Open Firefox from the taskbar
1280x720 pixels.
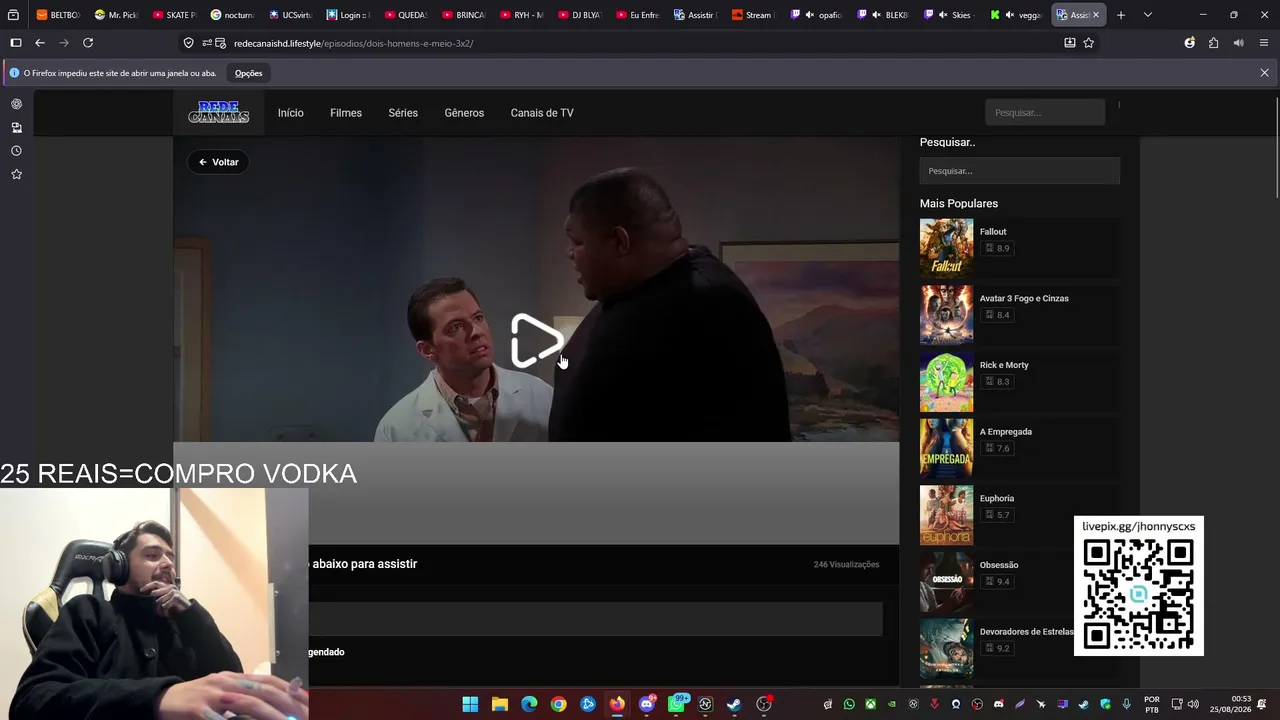(617, 704)
